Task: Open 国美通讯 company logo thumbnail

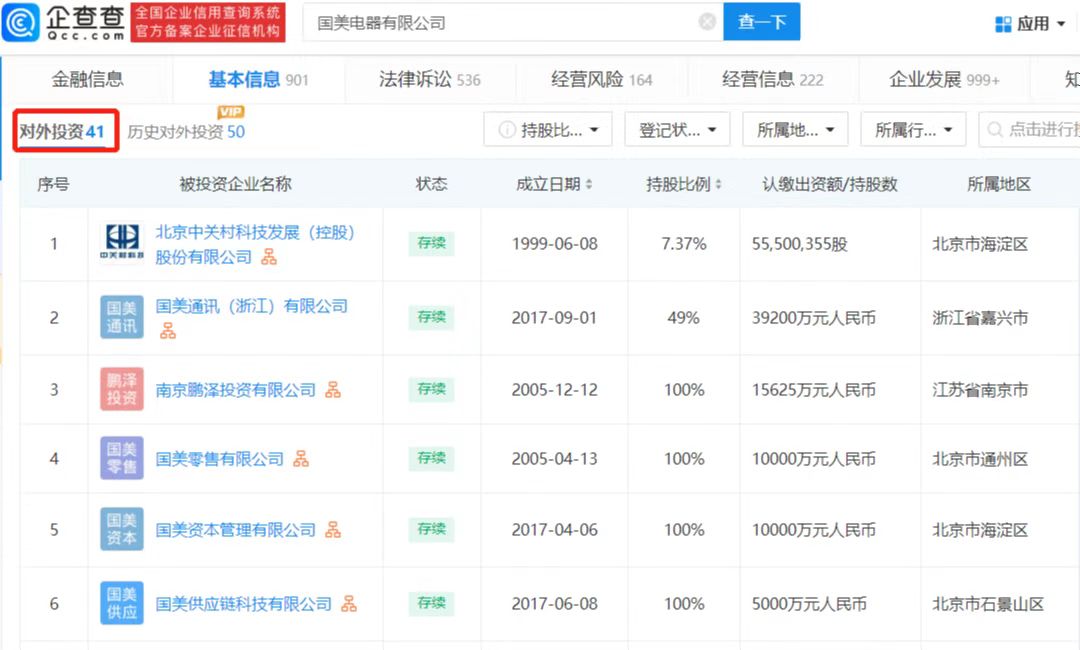Action: pos(122,317)
